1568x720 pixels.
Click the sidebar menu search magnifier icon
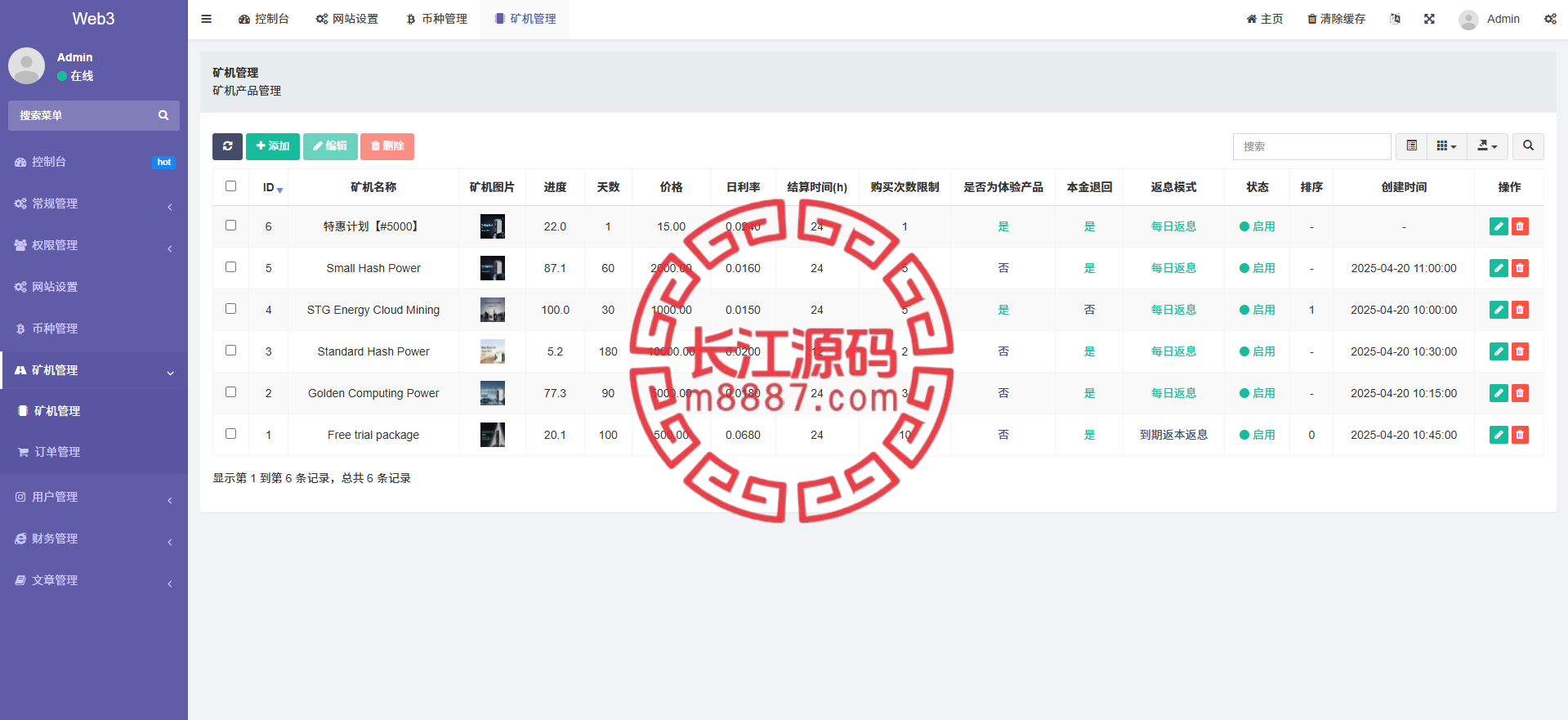tap(163, 115)
